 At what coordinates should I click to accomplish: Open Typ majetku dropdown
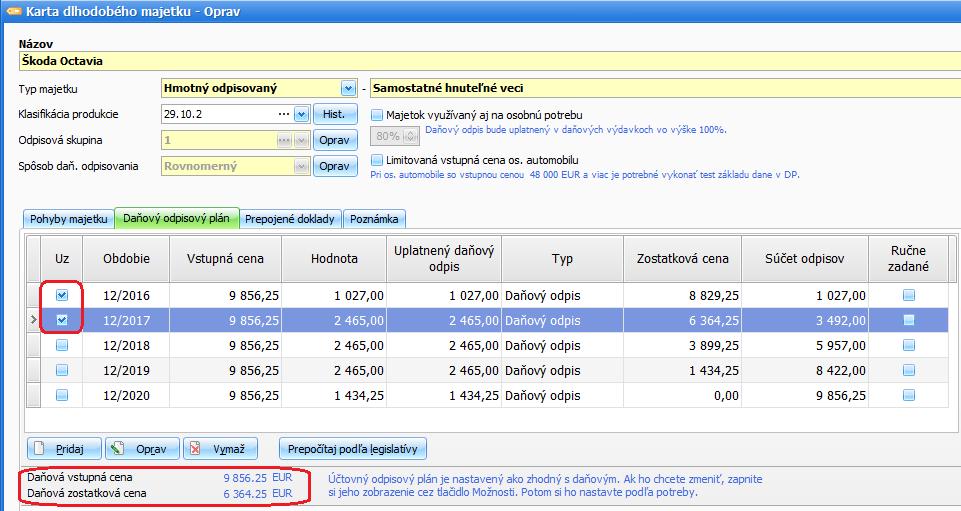point(348,88)
